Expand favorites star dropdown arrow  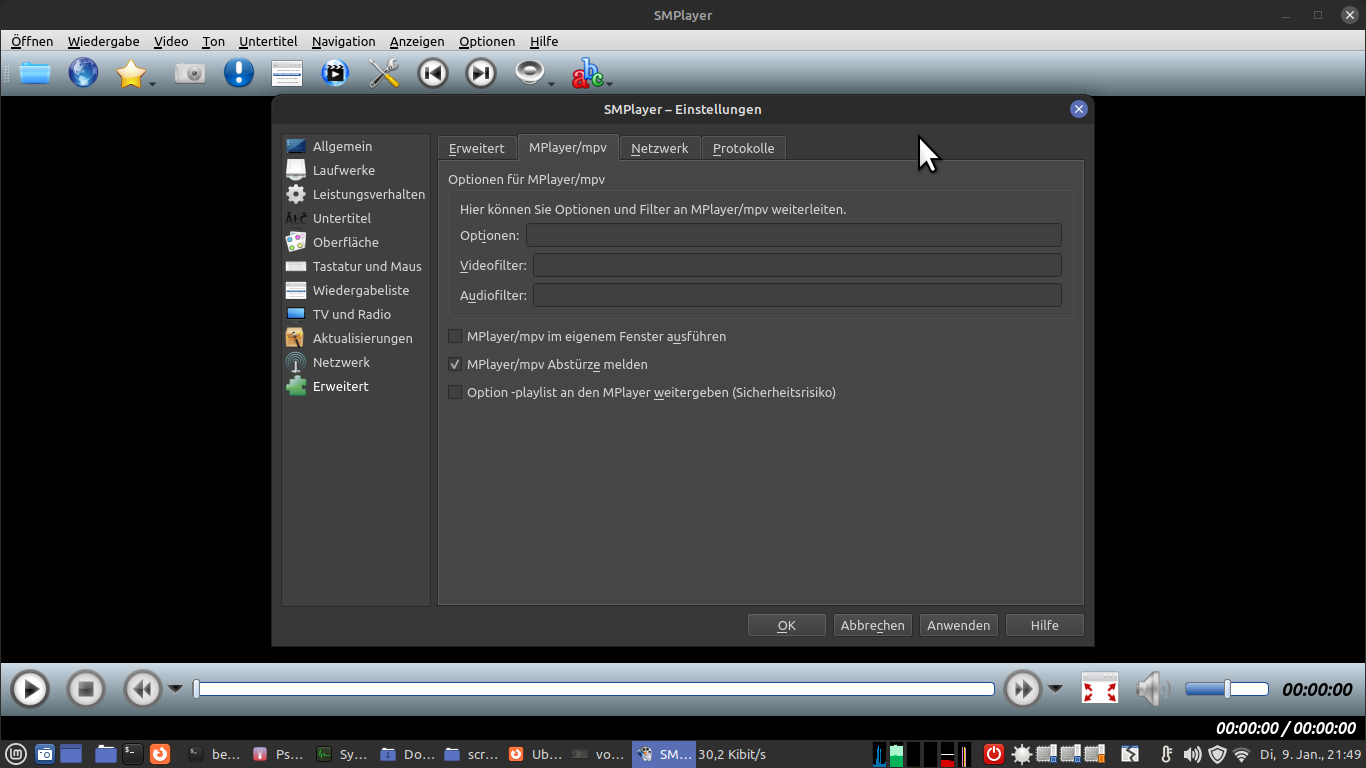tap(152, 83)
